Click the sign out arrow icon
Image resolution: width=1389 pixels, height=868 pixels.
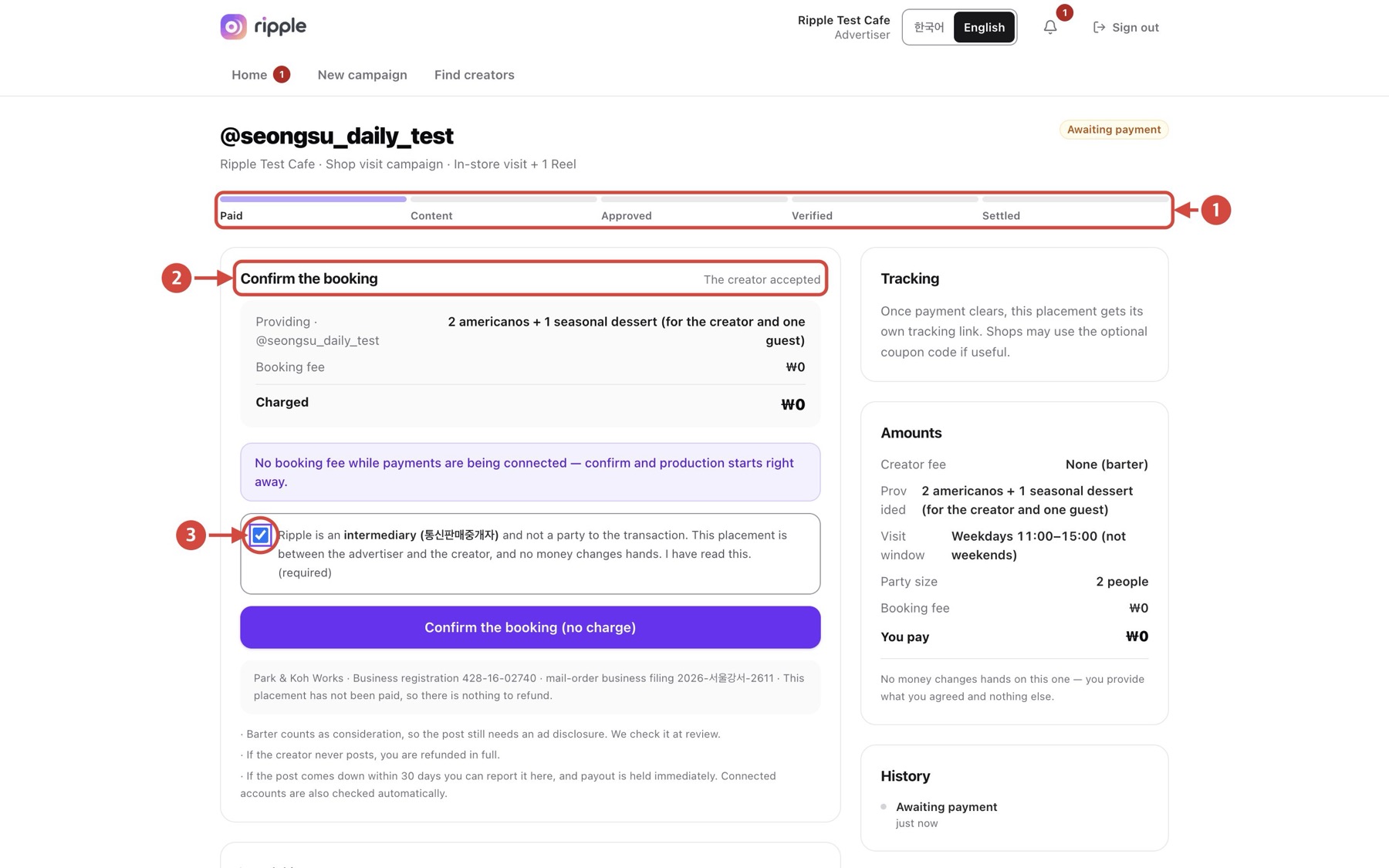(1099, 27)
